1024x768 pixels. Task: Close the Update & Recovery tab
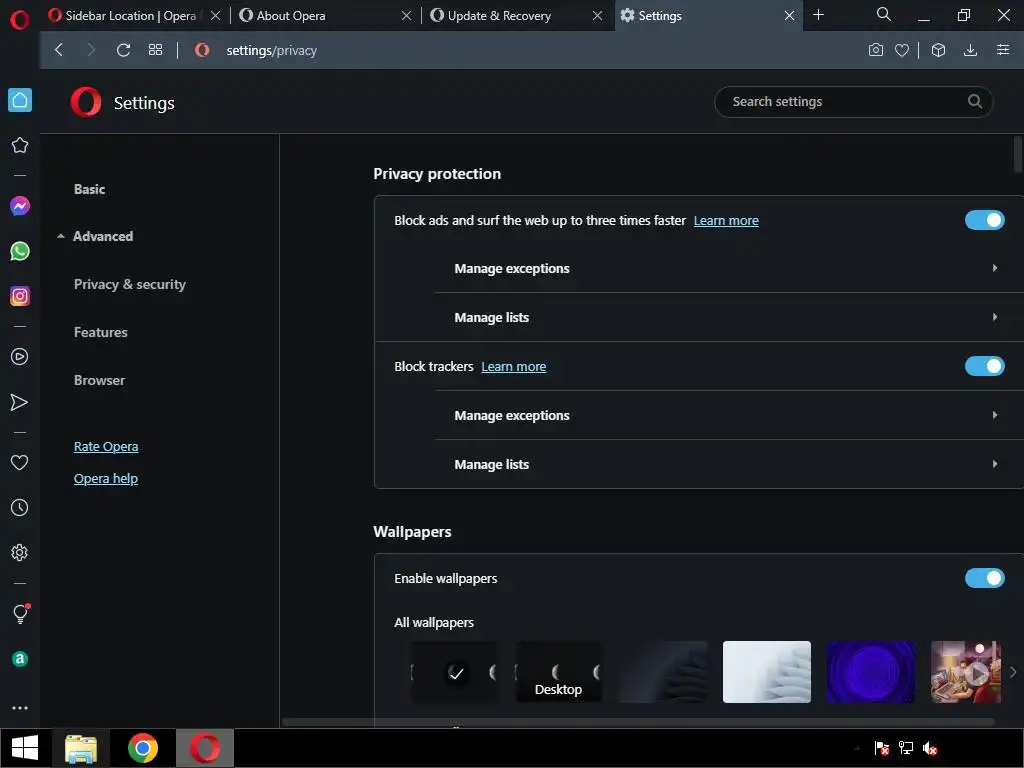pos(598,15)
